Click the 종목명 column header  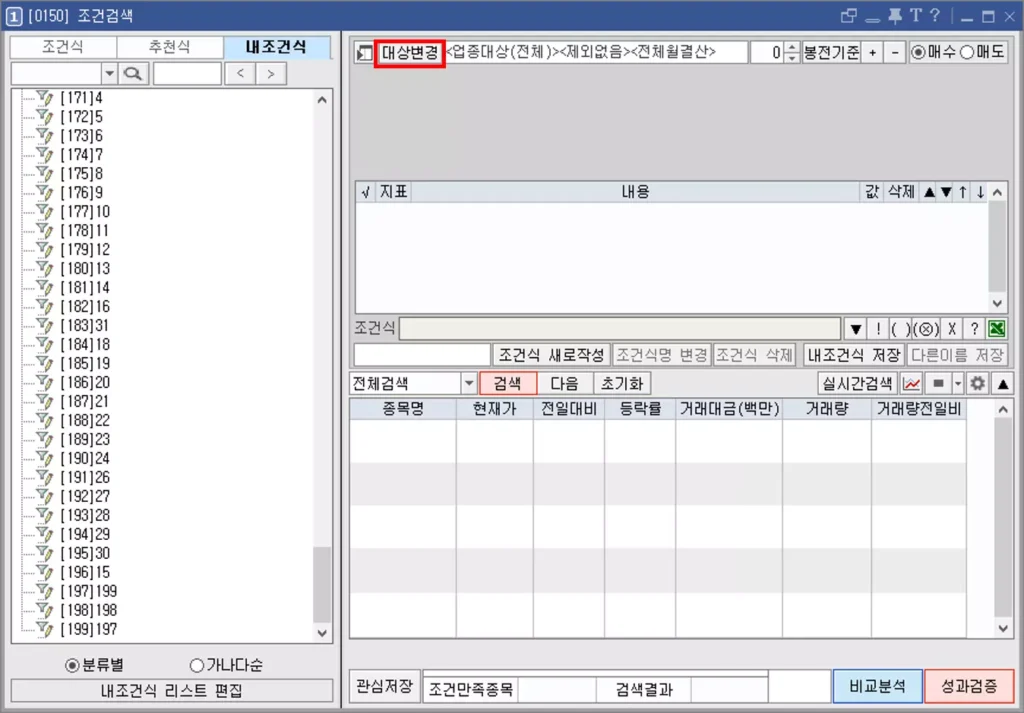(x=403, y=409)
